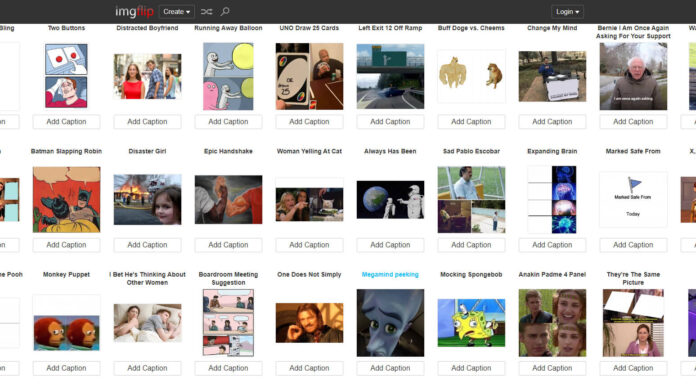Click Add Caption under Expanding Brain
The height and width of the screenshot is (385, 696).
point(552,245)
